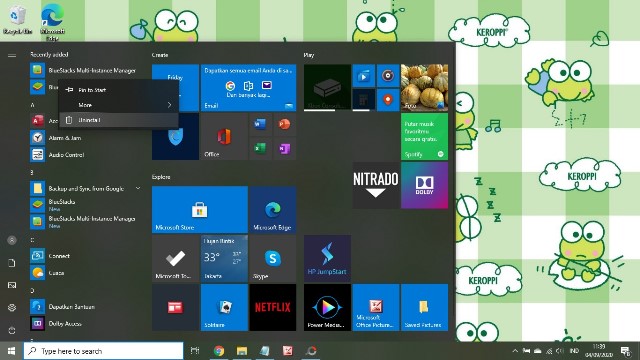Click the letter B group header
This screenshot has width=640, height=360.
32,172
